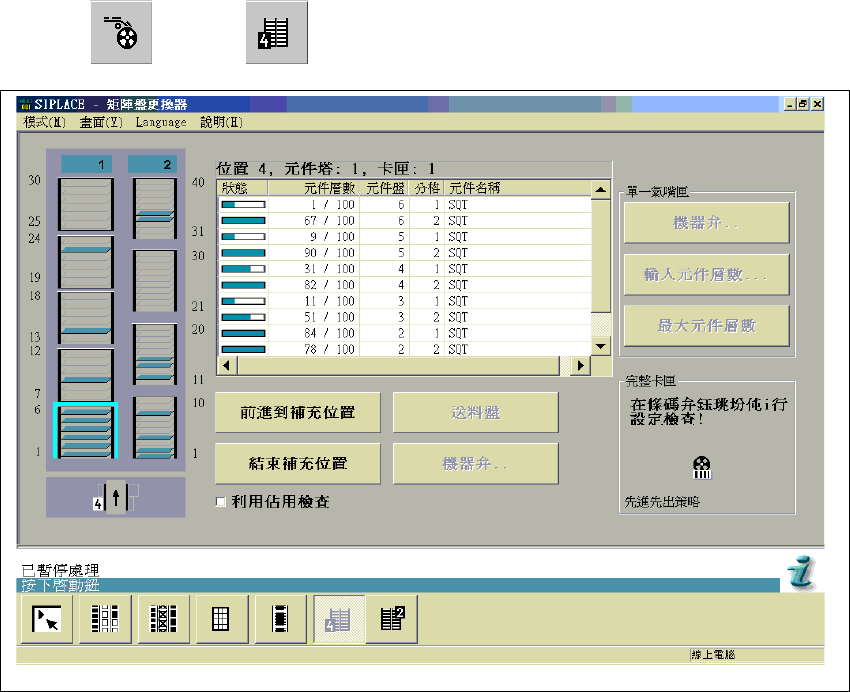This screenshot has height=692, width=850.
Task: Select tower 2 header label
Action: click(154, 164)
